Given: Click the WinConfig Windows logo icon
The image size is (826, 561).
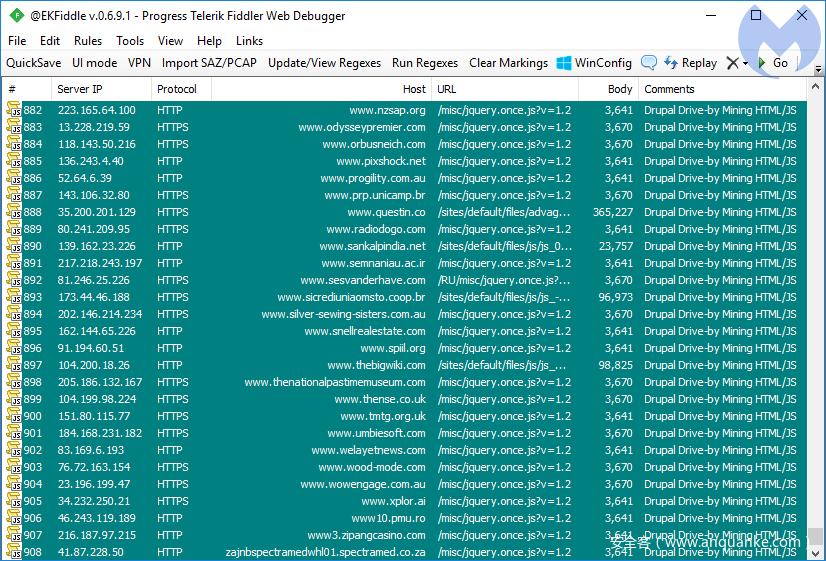Looking at the screenshot, I should pos(564,63).
